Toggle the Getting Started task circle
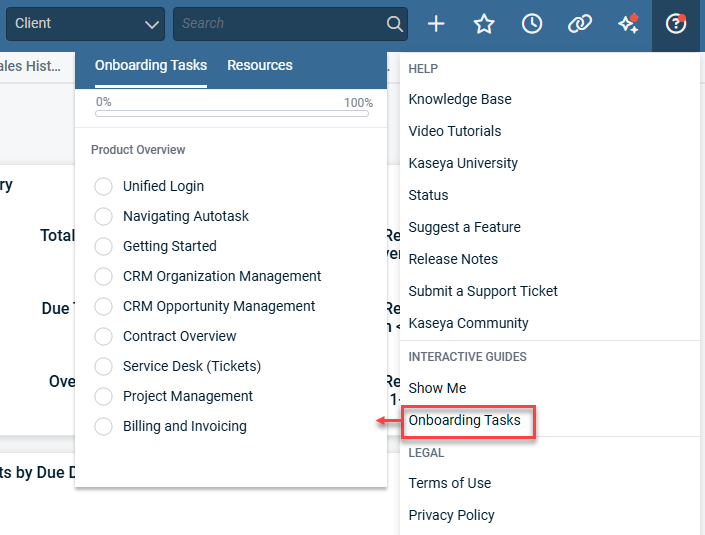 click(x=103, y=246)
